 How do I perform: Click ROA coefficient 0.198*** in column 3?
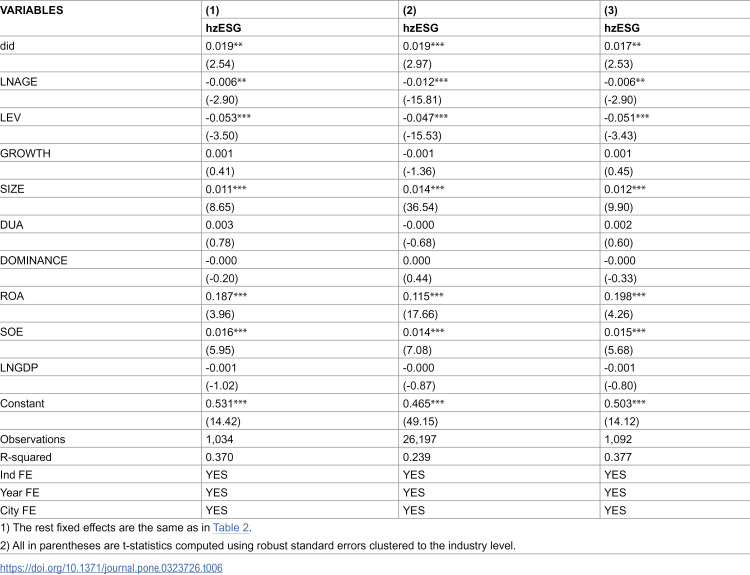[x=625, y=296]
